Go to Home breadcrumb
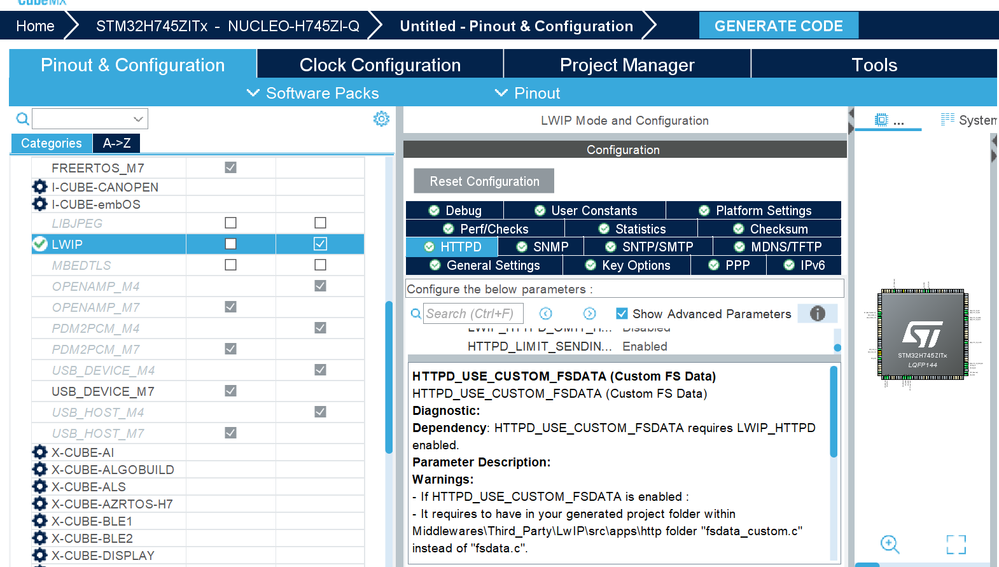Image resolution: width=999 pixels, height=567 pixels. click(x=35, y=26)
